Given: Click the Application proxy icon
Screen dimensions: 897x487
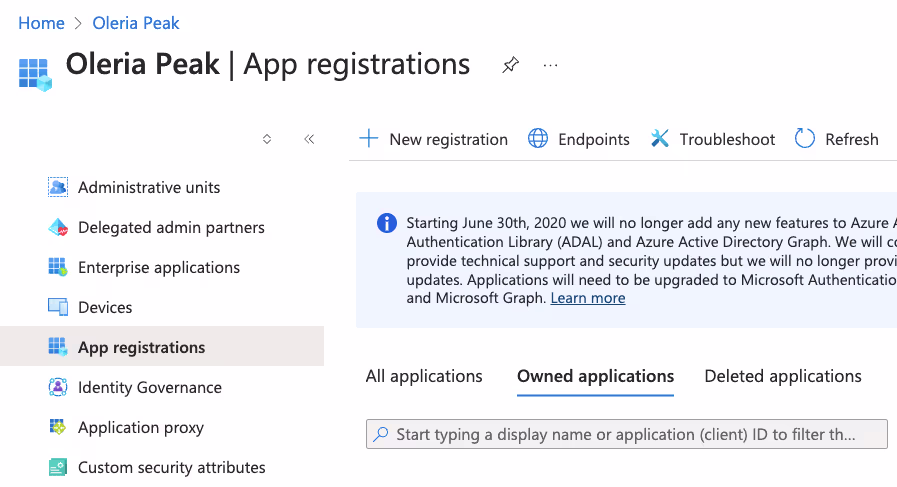Looking at the screenshot, I should (58, 427).
